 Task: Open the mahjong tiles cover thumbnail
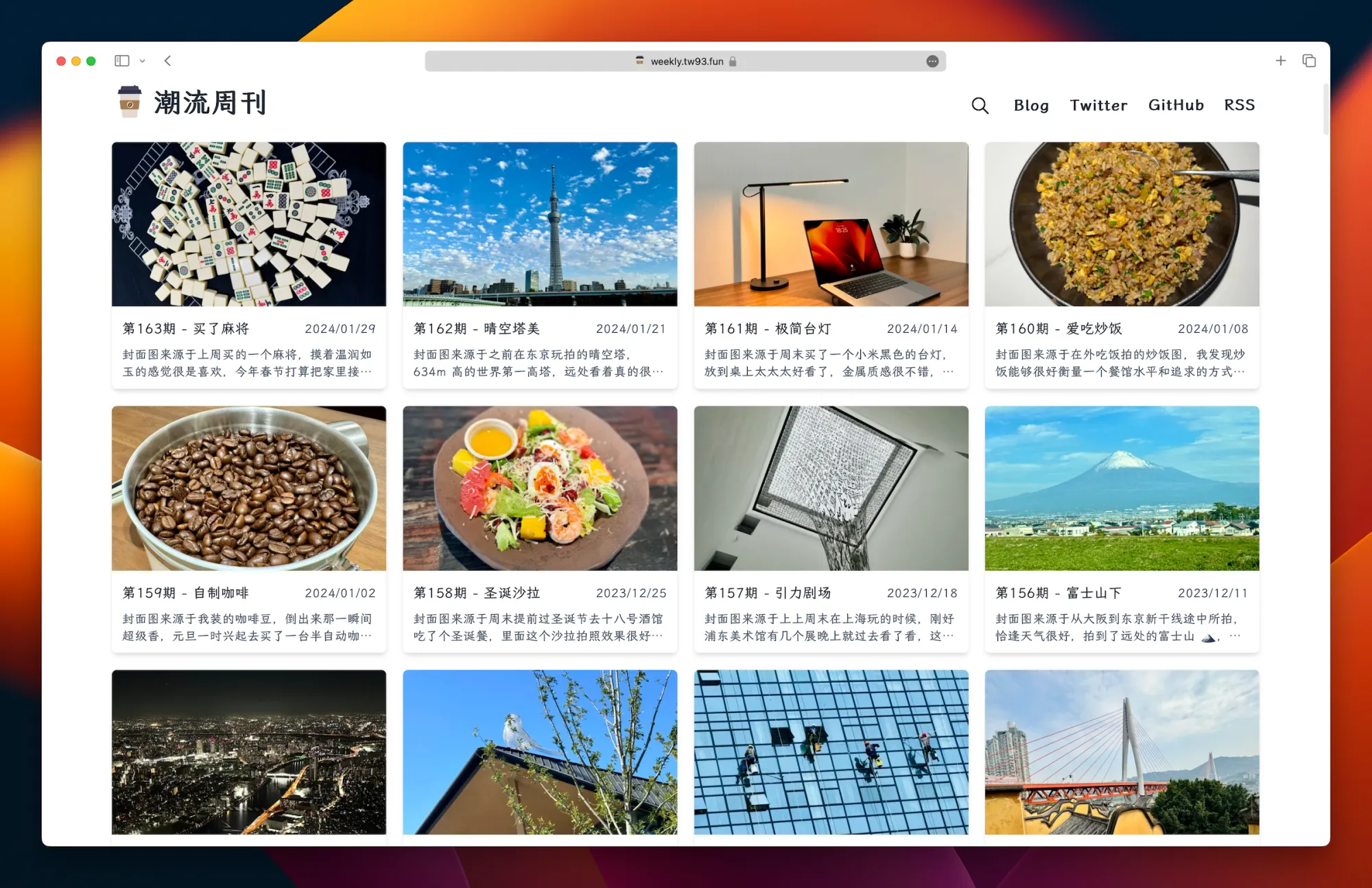point(249,224)
